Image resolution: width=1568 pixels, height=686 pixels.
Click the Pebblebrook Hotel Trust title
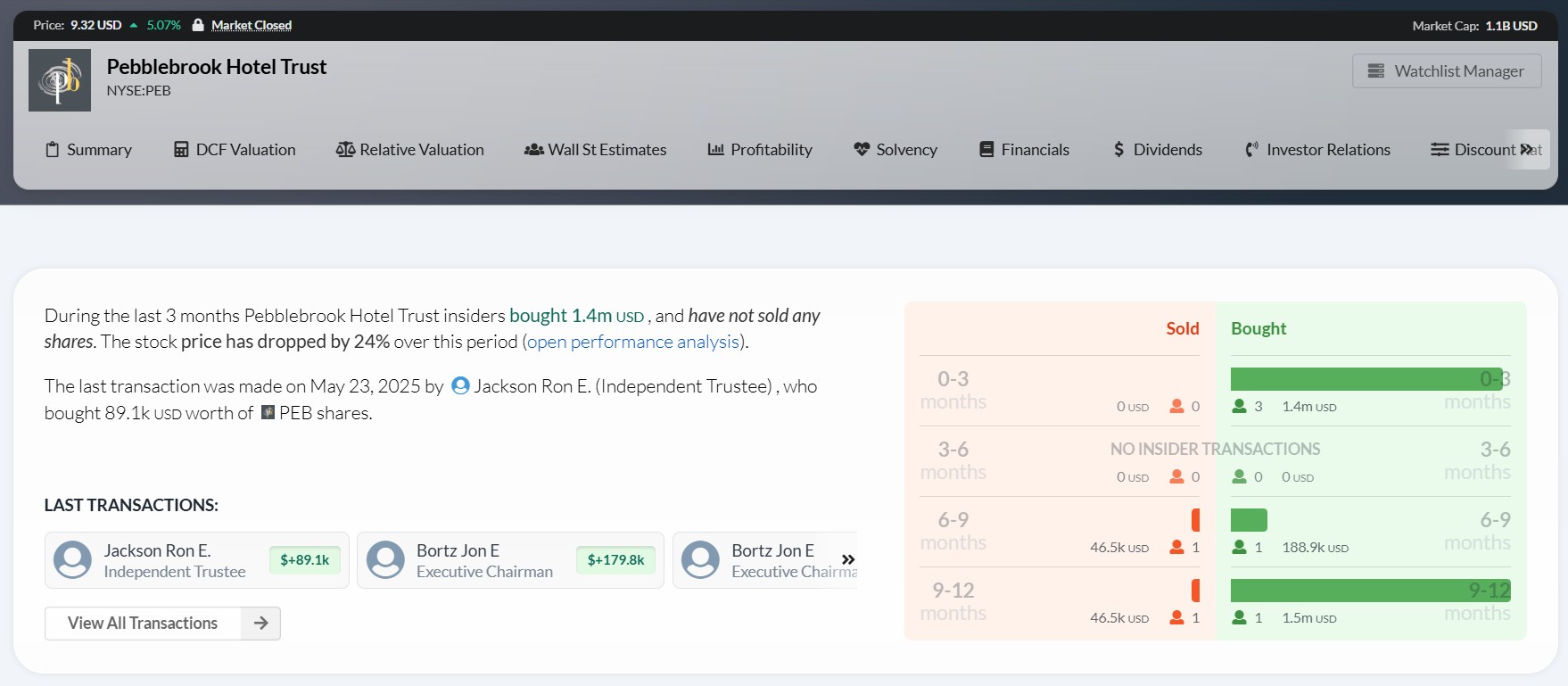click(x=217, y=67)
